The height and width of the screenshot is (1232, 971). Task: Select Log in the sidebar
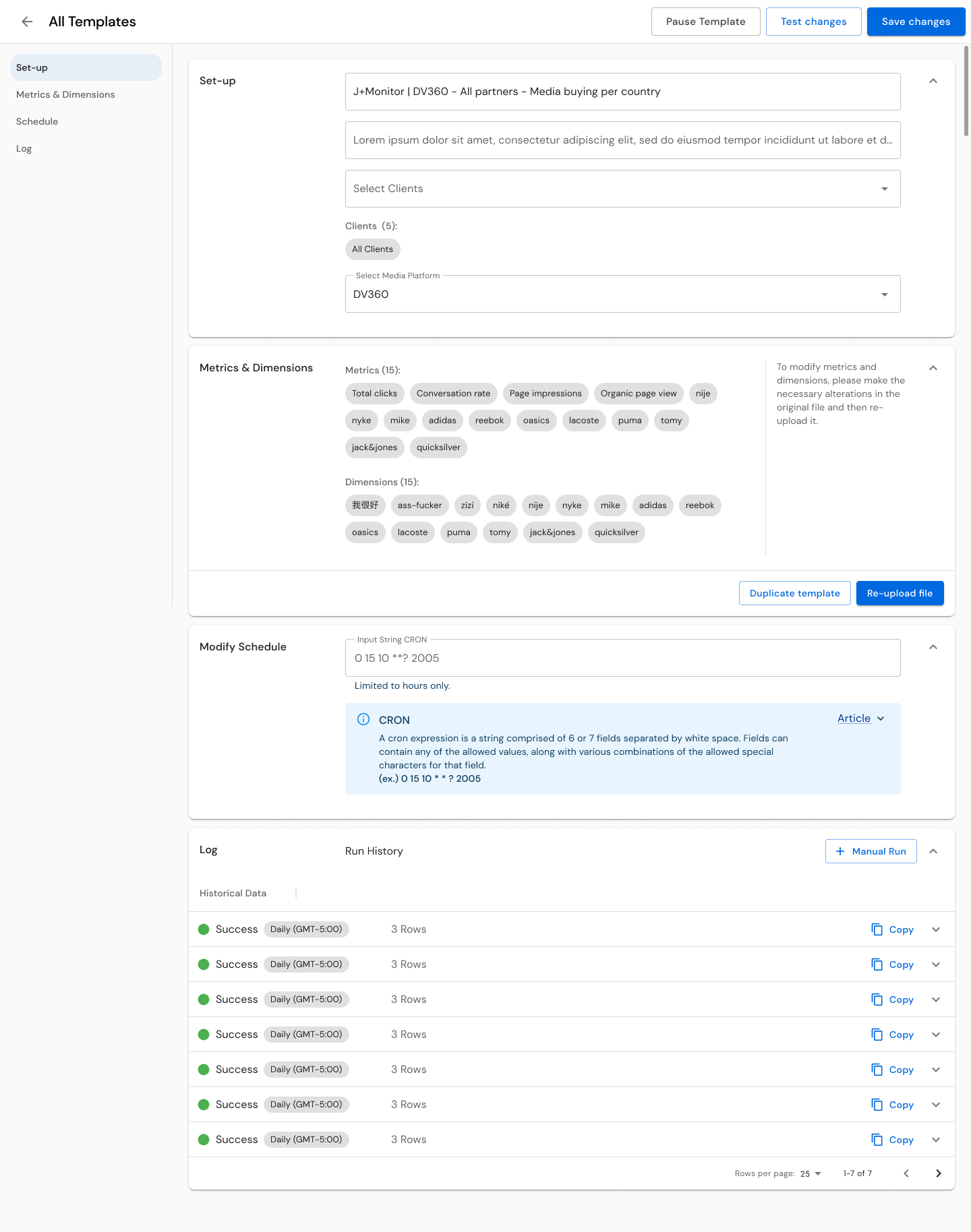86,148
